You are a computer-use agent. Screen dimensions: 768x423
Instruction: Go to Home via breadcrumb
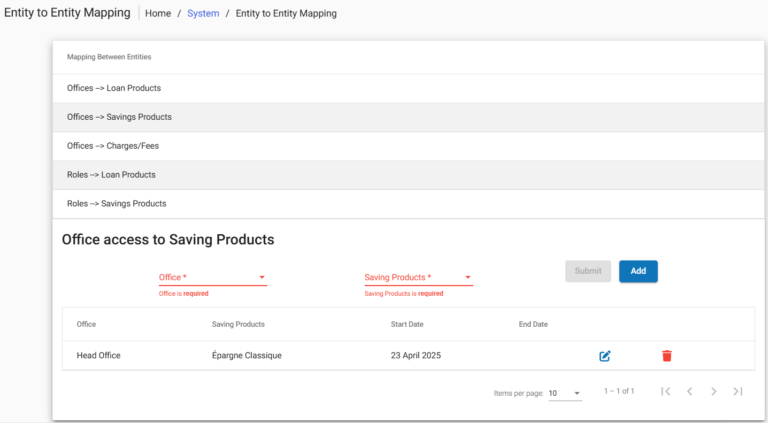(158, 14)
